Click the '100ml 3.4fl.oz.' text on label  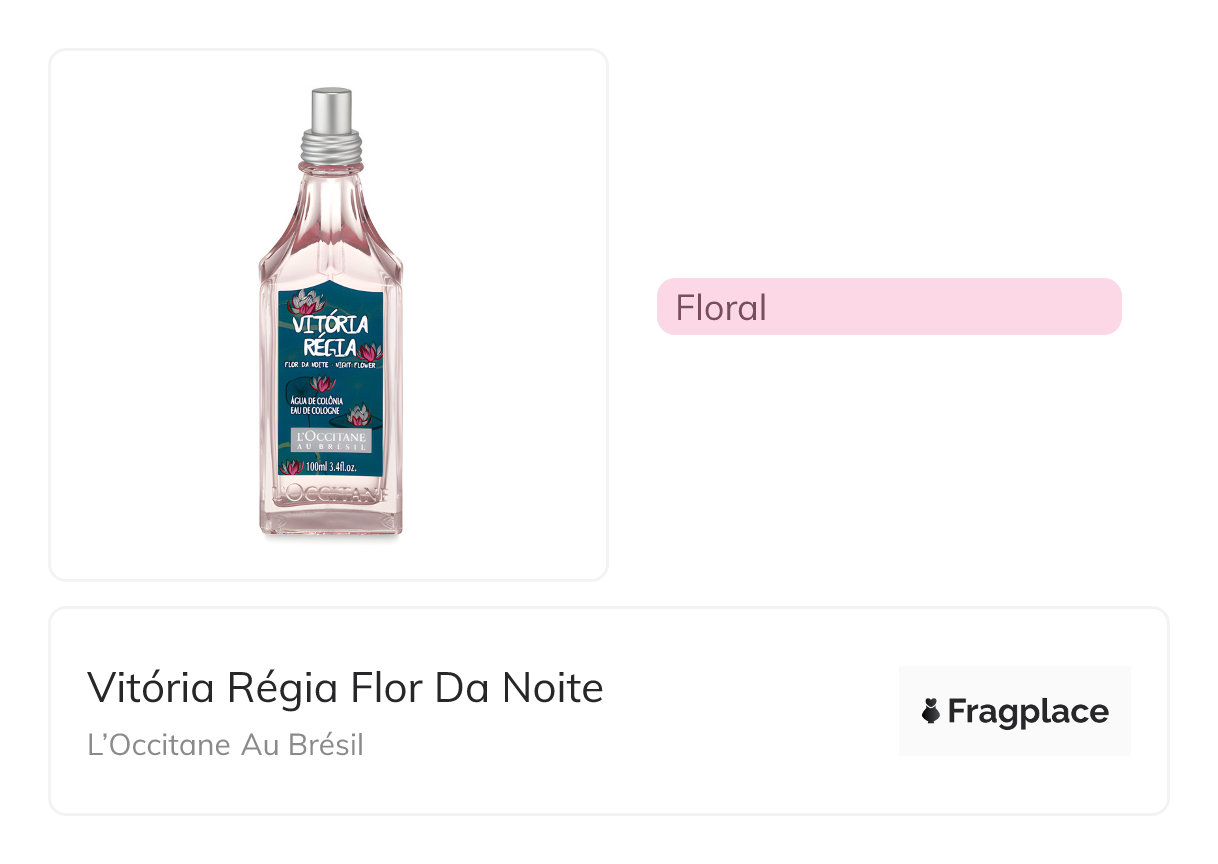pyautogui.click(x=332, y=467)
